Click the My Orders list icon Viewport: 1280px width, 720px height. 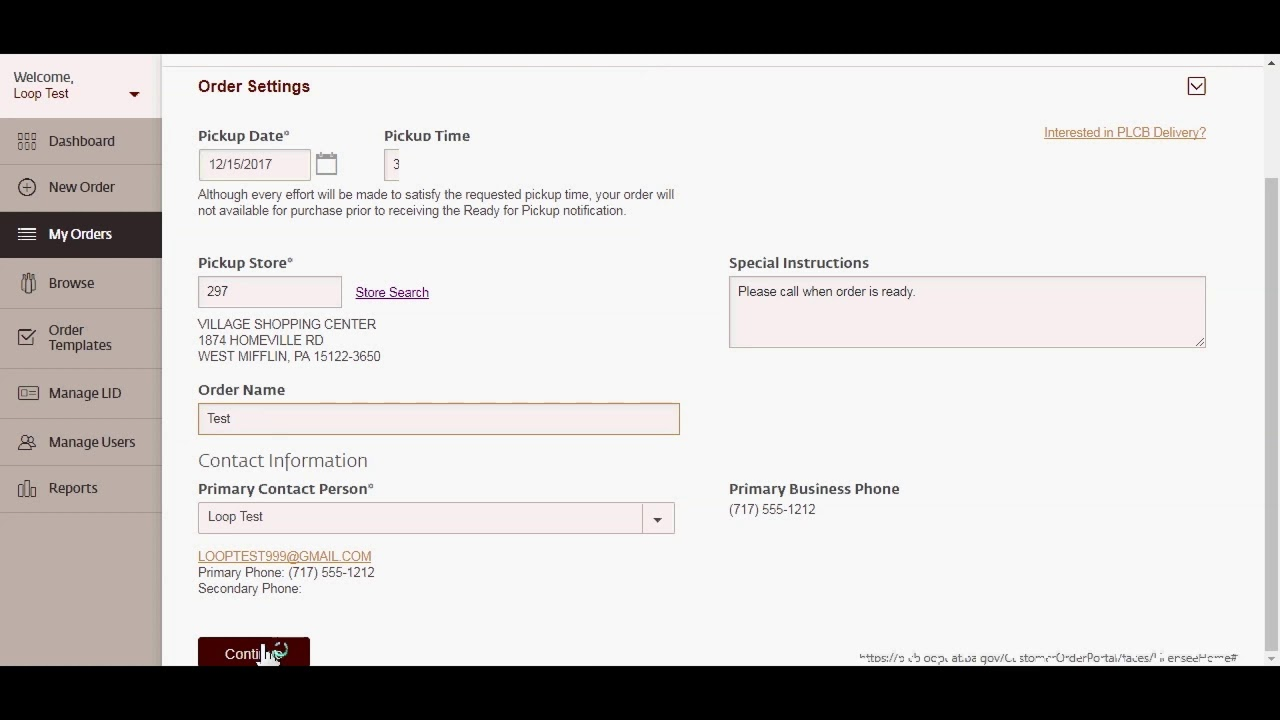(x=27, y=233)
